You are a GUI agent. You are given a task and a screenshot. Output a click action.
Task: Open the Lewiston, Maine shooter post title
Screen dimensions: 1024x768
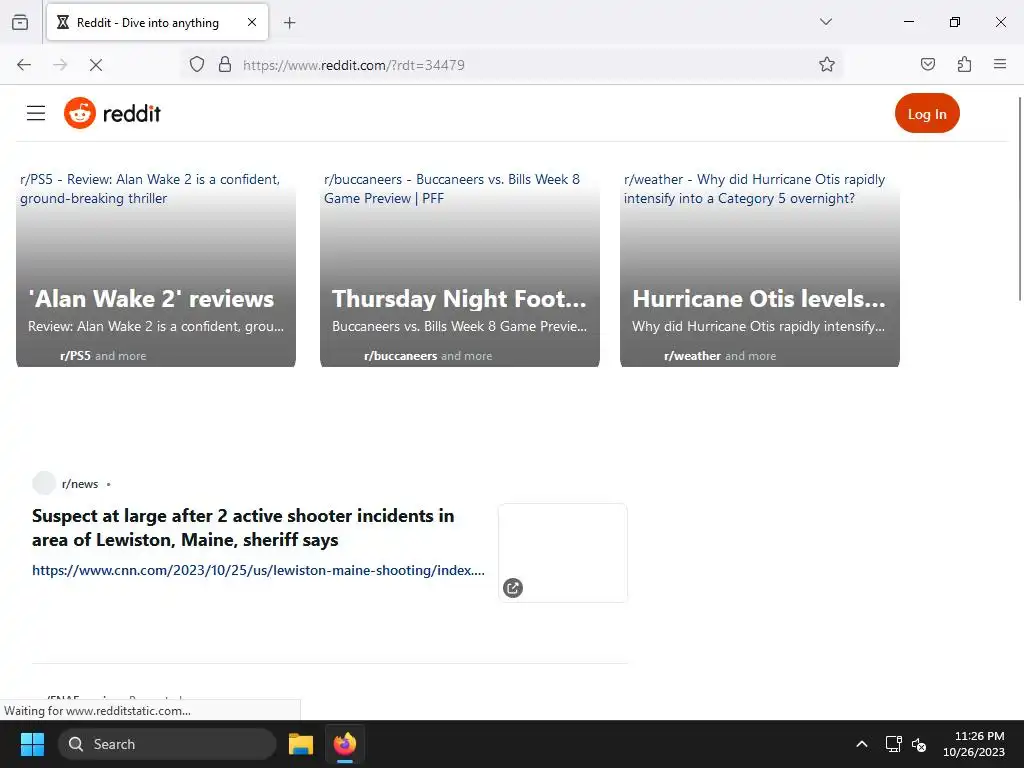point(243,528)
